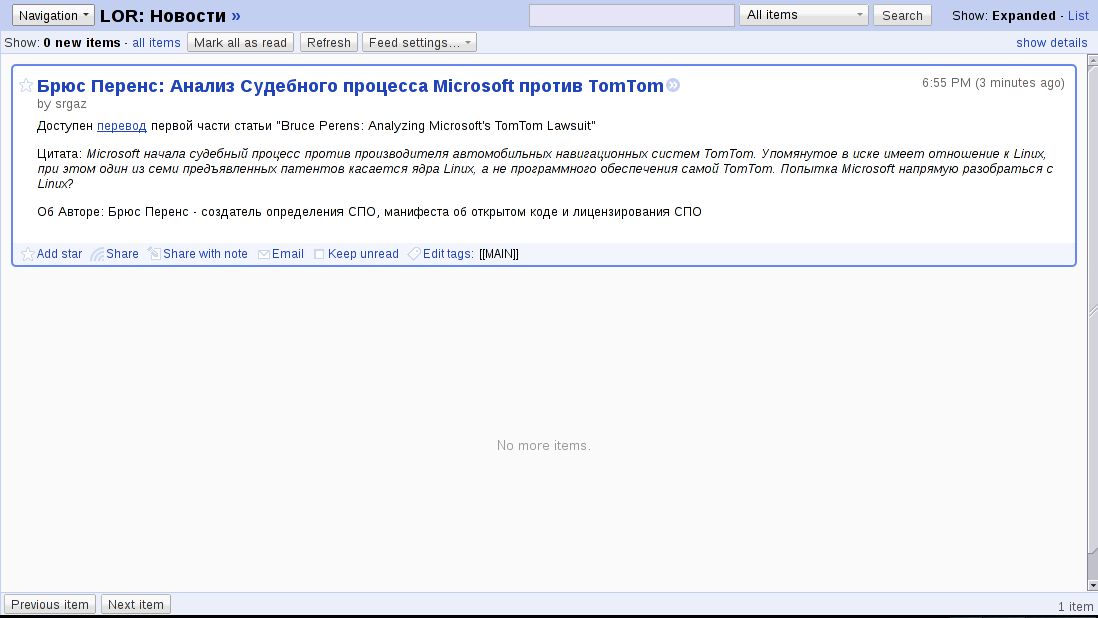Click the 6:55 PM timestamp
Viewport: 1098px width, 618px height.
[993, 83]
